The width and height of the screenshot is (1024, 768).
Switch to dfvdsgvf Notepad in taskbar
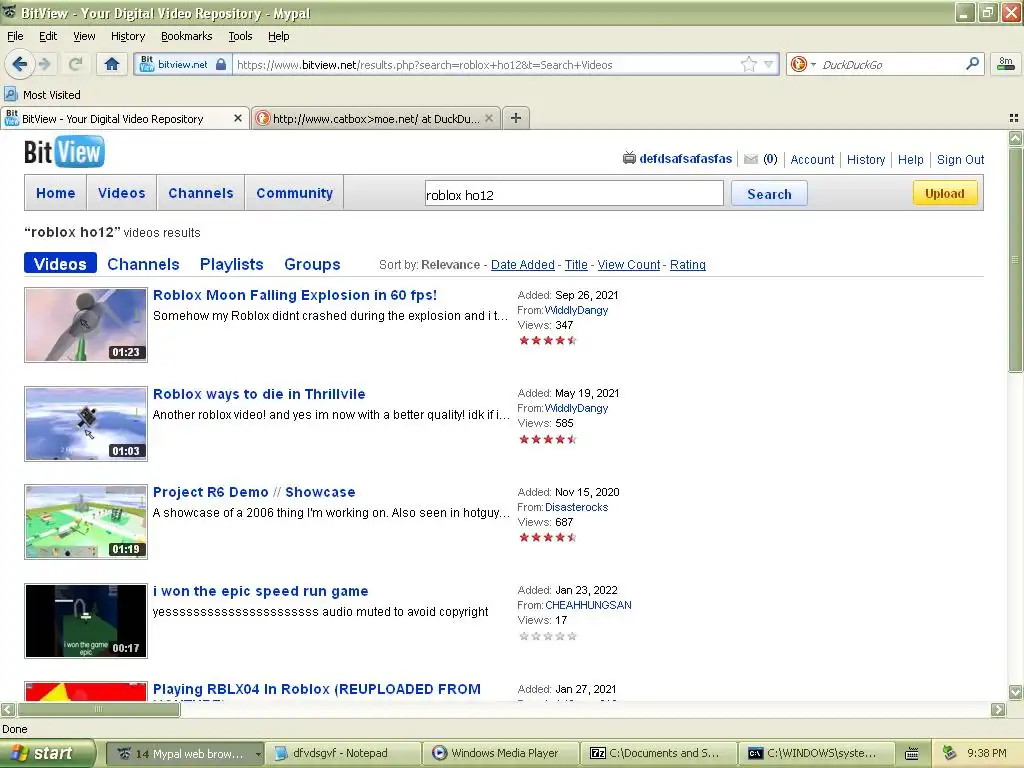[x=343, y=753]
